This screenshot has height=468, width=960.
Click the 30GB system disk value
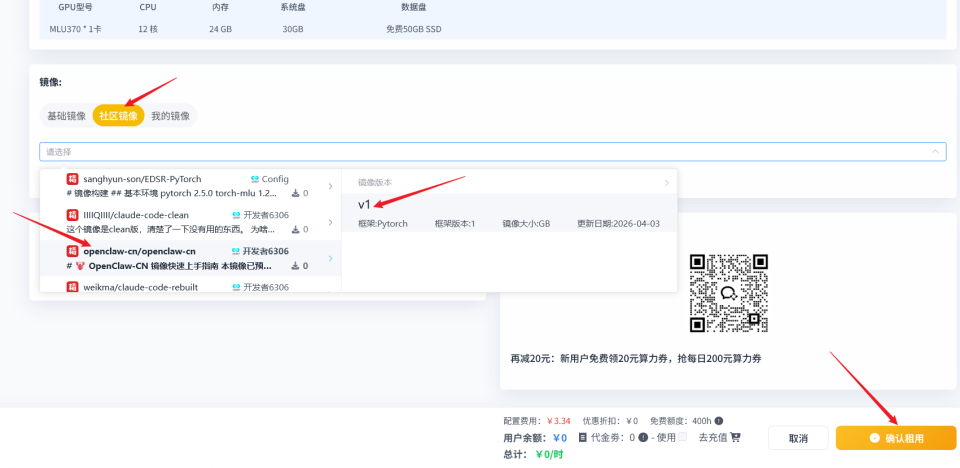(x=293, y=29)
